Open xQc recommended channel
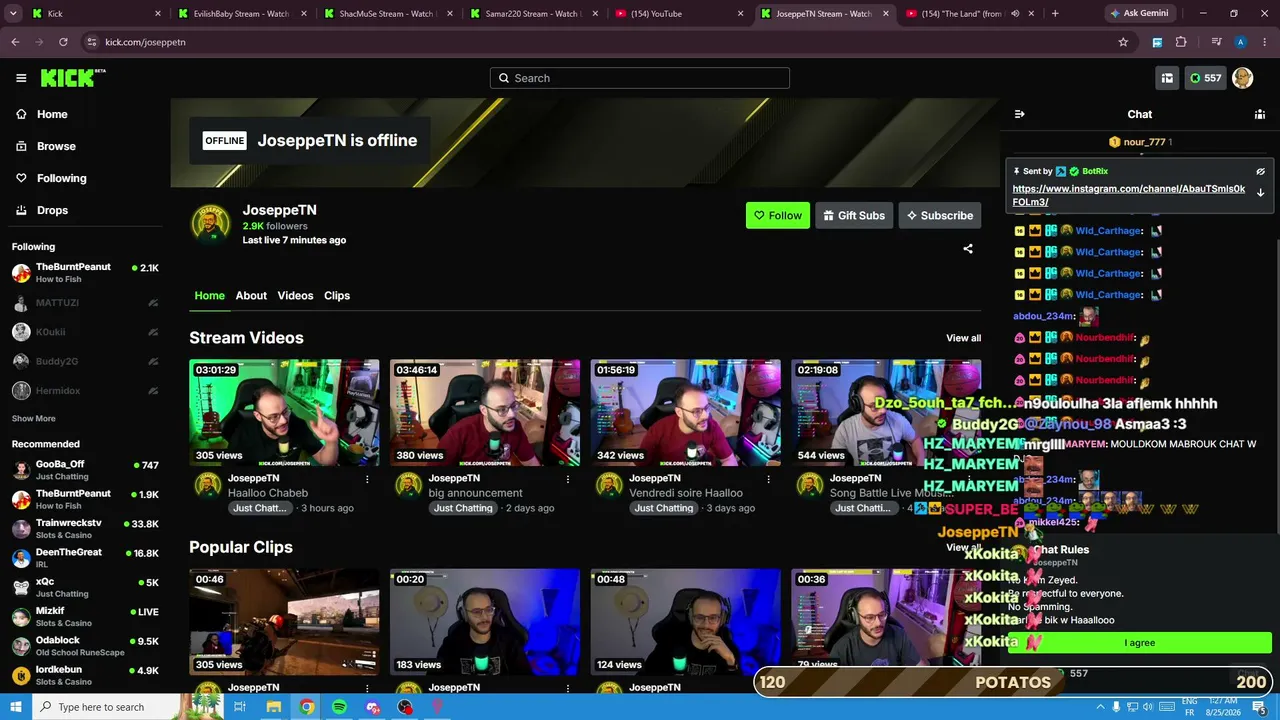This screenshot has width=1280, height=720. pyautogui.click(x=85, y=587)
